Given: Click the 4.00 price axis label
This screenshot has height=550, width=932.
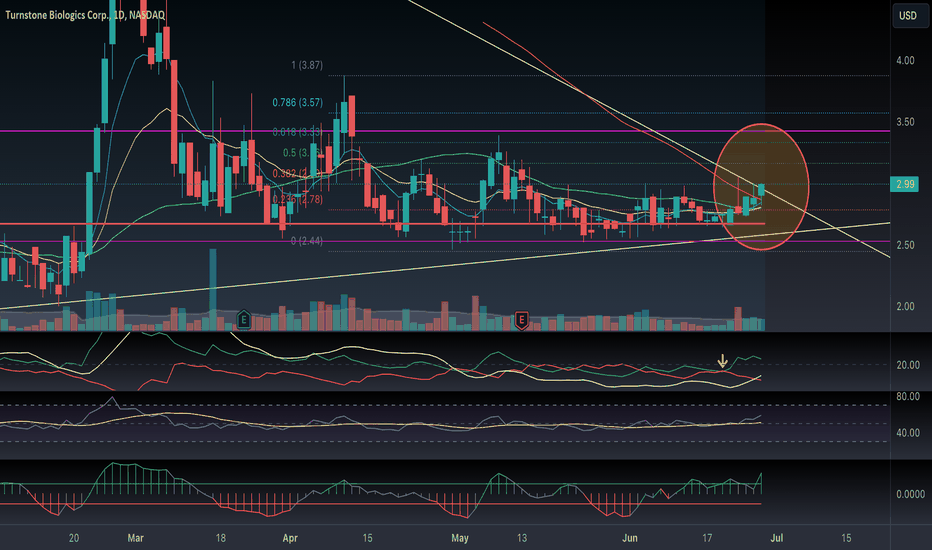Looking at the screenshot, I should [905, 61].
